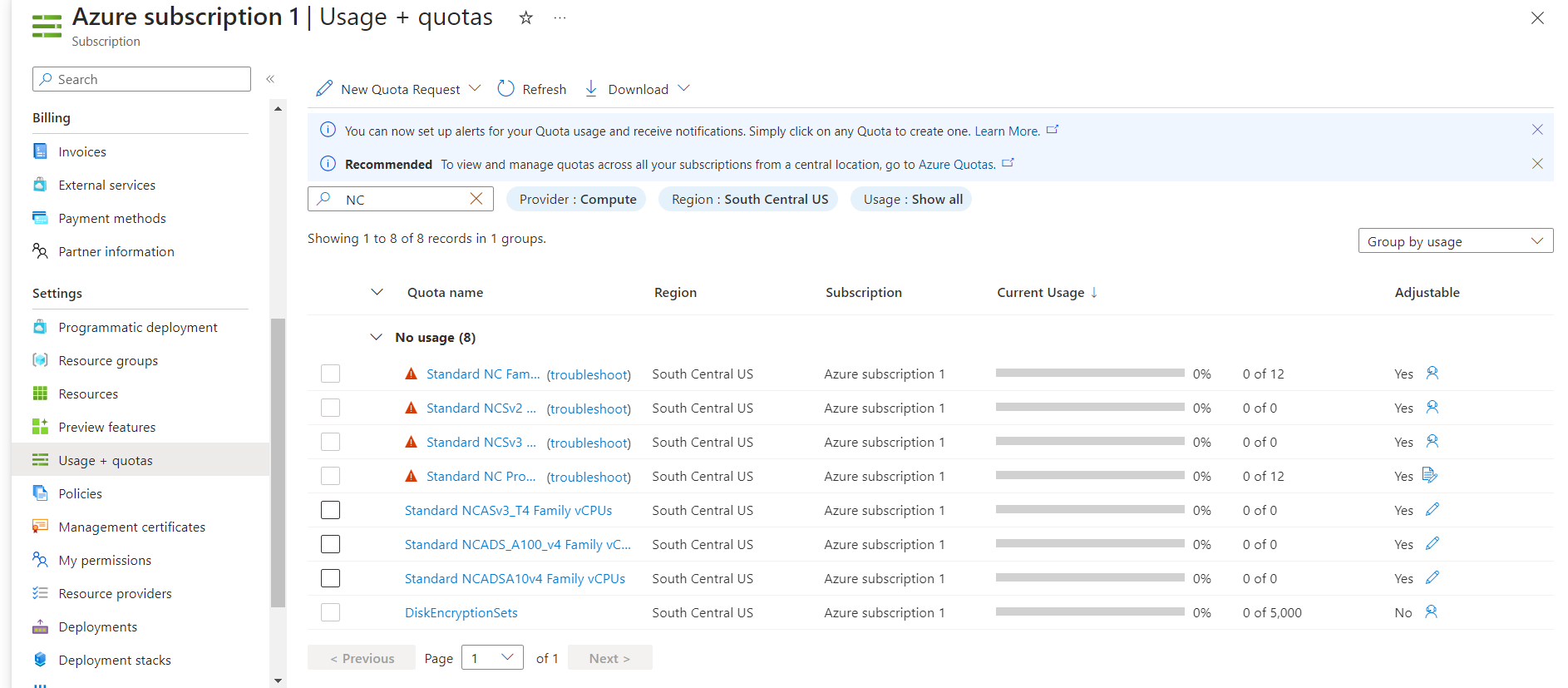Open the New Quota Request dropdown

[399, 89]
